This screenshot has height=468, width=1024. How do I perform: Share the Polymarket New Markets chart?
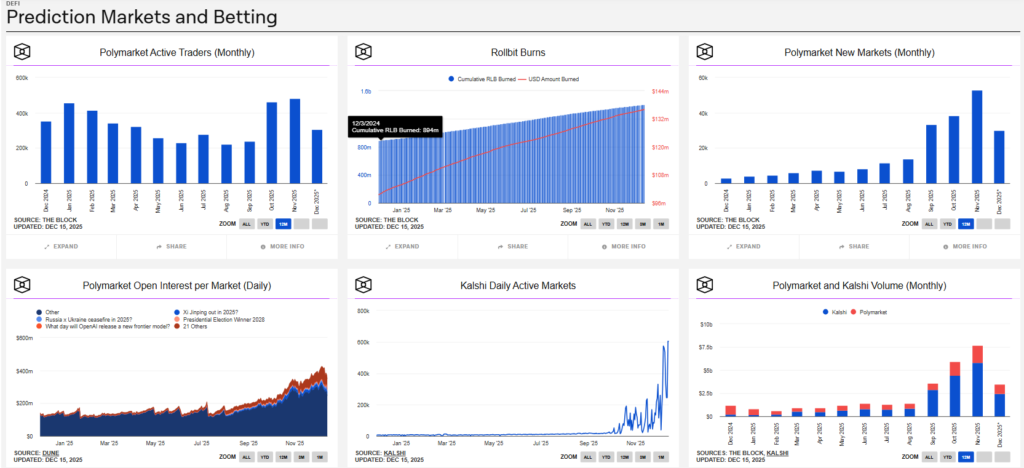click(x=854, y=247)
